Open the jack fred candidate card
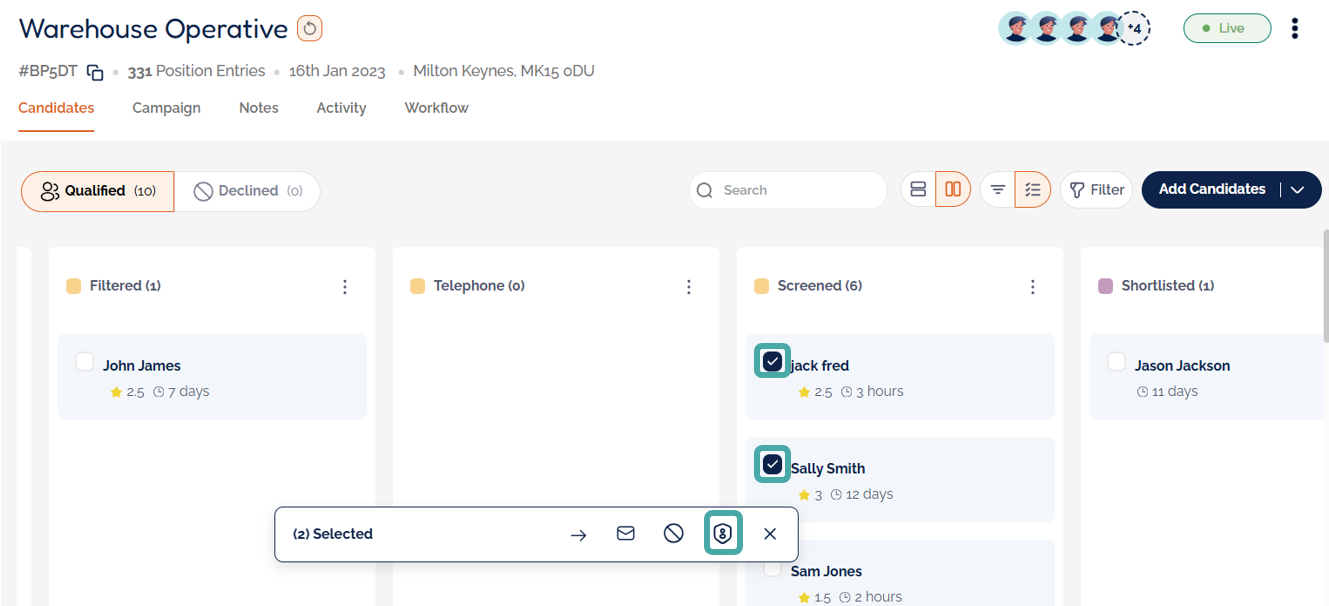1329x606 pixels. (x=900, y=377)
